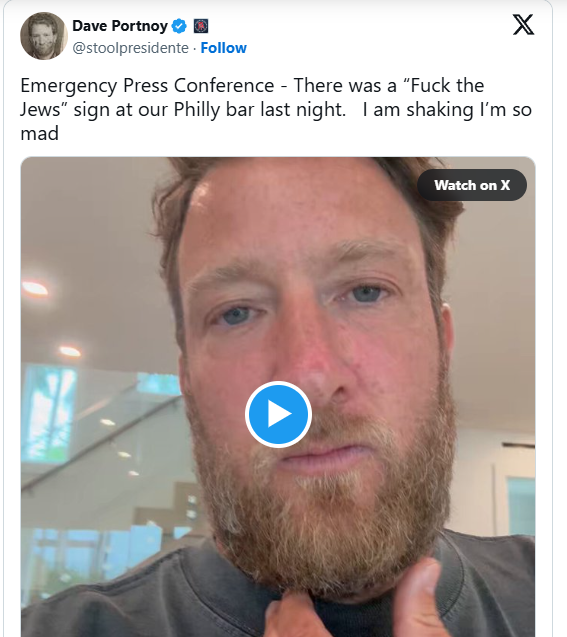Play the video with the blue play button
This screenshot has width=567, height=637.
(278, 414)
